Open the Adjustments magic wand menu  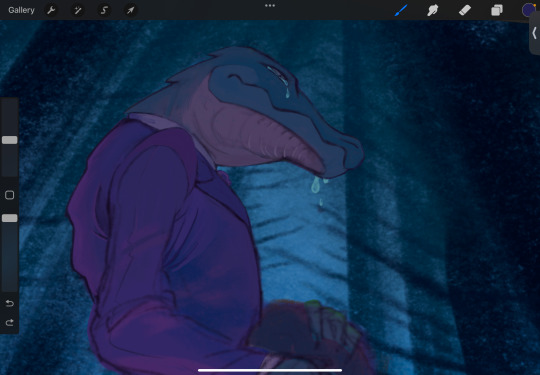pyautogui.click(x=78, y=10)
